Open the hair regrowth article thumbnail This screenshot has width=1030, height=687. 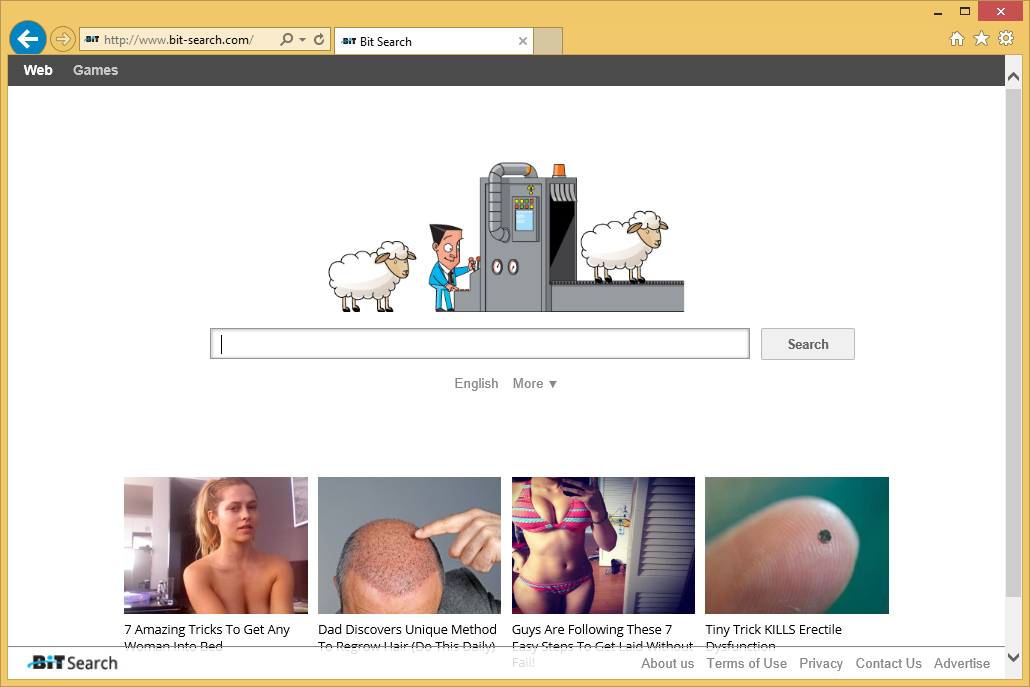[409, 545]
